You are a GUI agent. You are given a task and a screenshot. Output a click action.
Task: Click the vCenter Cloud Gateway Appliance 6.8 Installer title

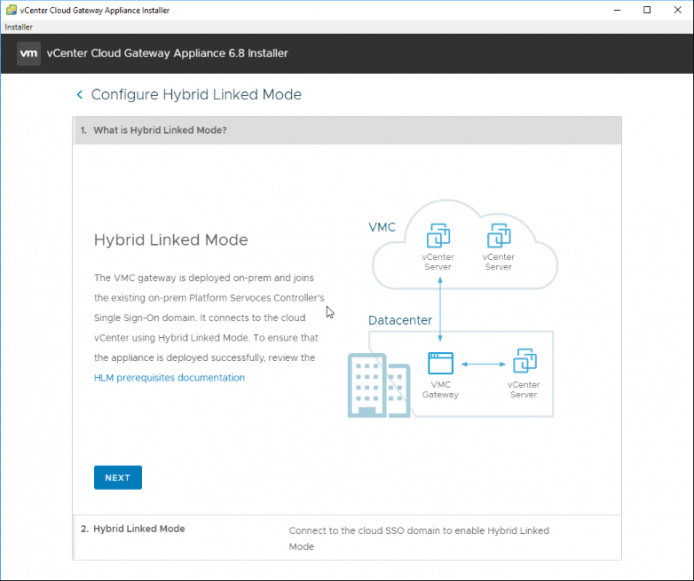(167, 54)
